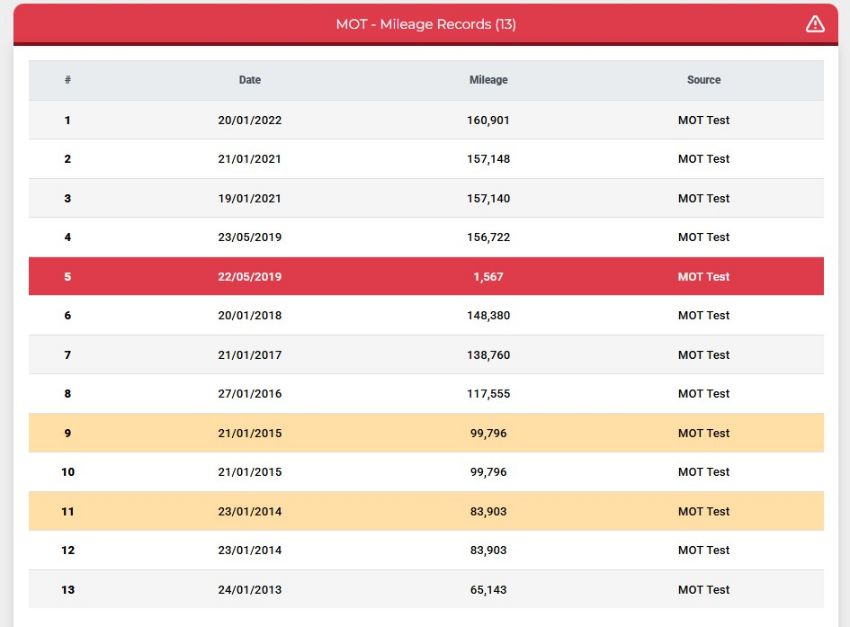The width and height of the screenshot is (850, 627).
Task: Click the 157,148 mileage entry
Action: [x=488, y=159]
